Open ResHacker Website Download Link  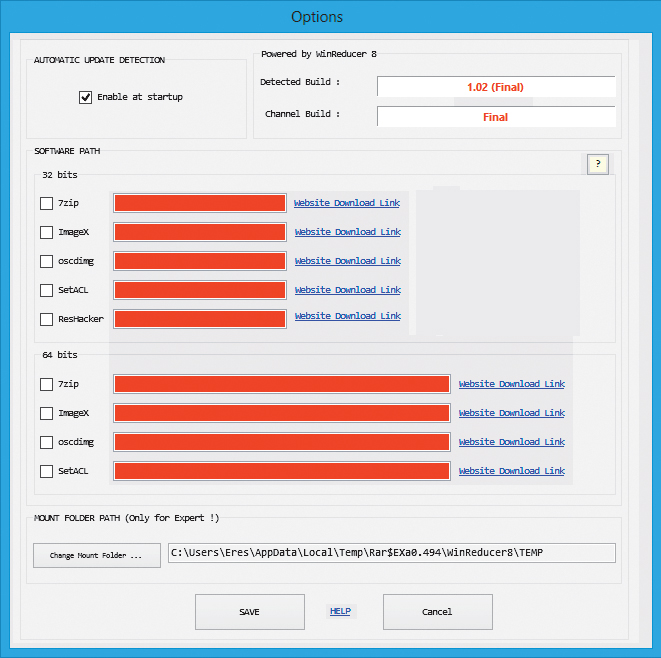pos(347,316)
